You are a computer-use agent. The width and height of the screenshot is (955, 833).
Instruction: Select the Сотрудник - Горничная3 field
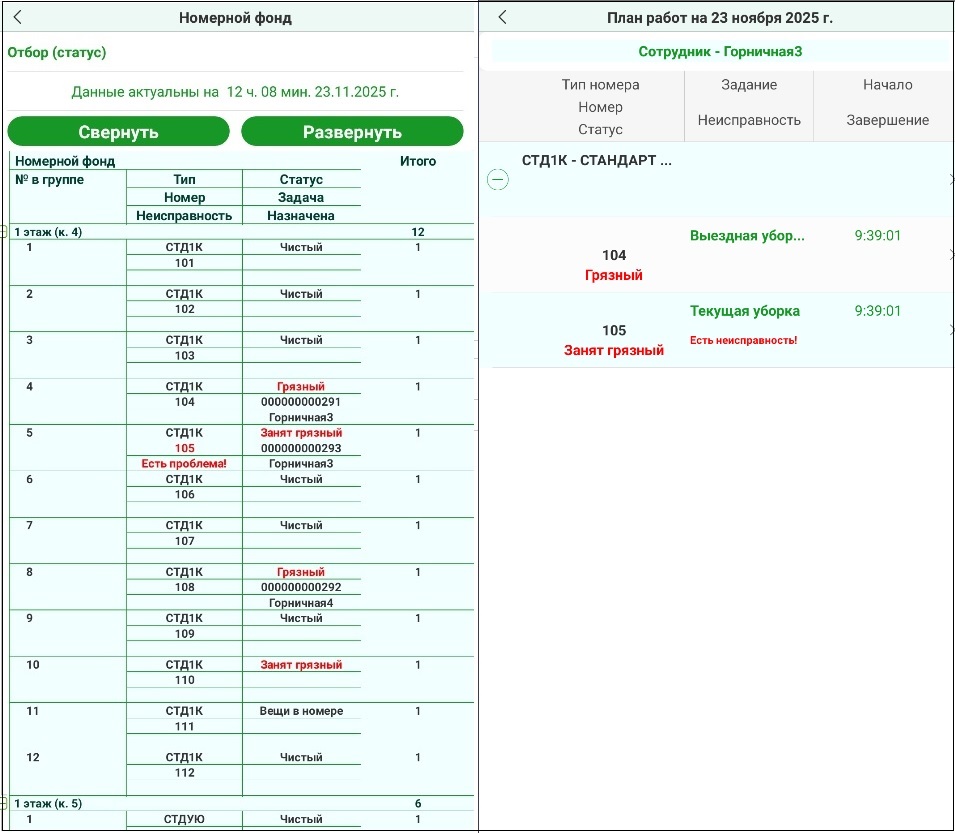(720, 51)
